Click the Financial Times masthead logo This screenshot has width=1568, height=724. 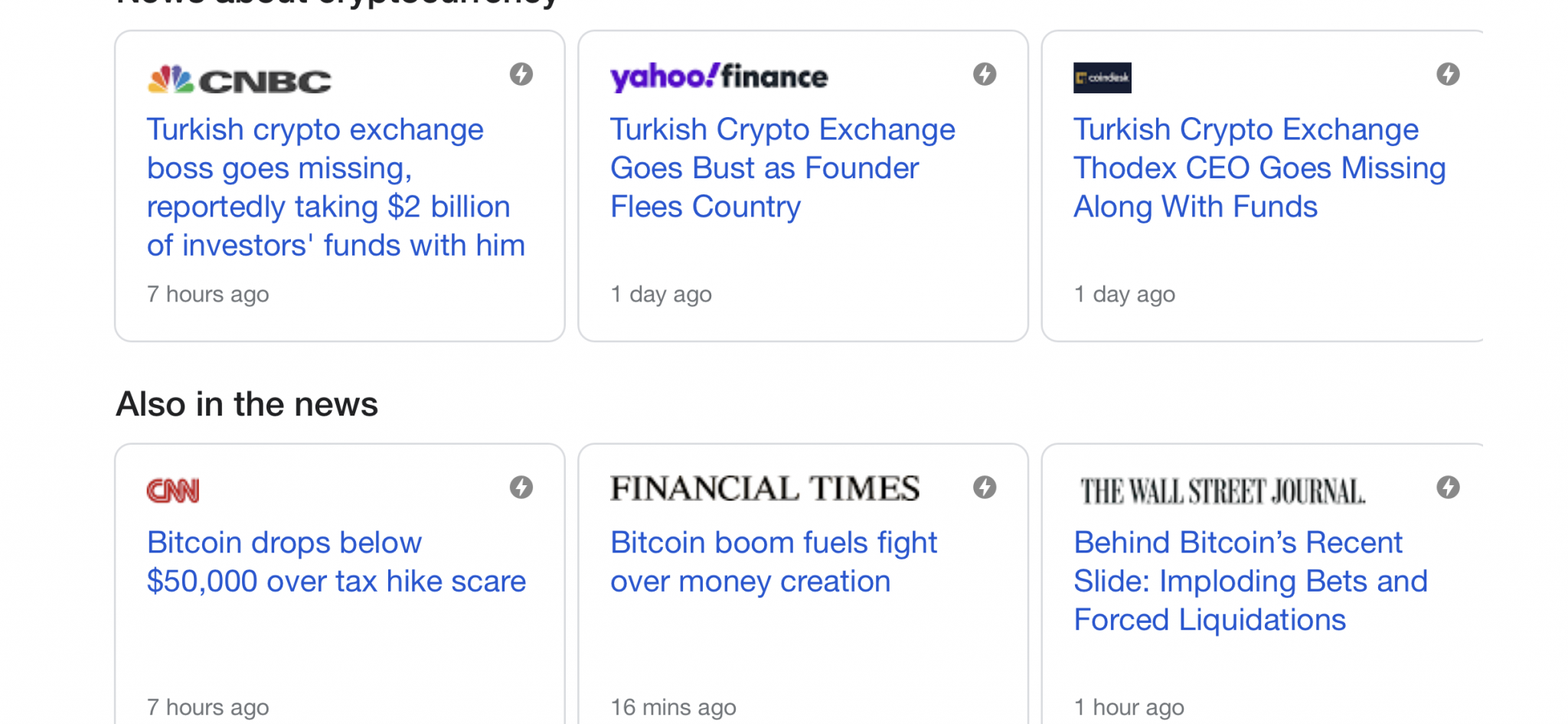click(765, 488)
